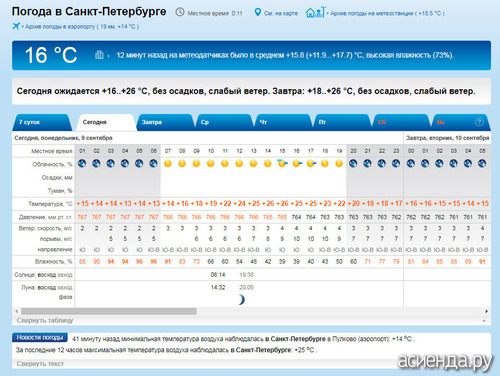Screen dimensions: 500x376
Task: Click the cloudy night icon at 01 hour
Action: [82, 163]
